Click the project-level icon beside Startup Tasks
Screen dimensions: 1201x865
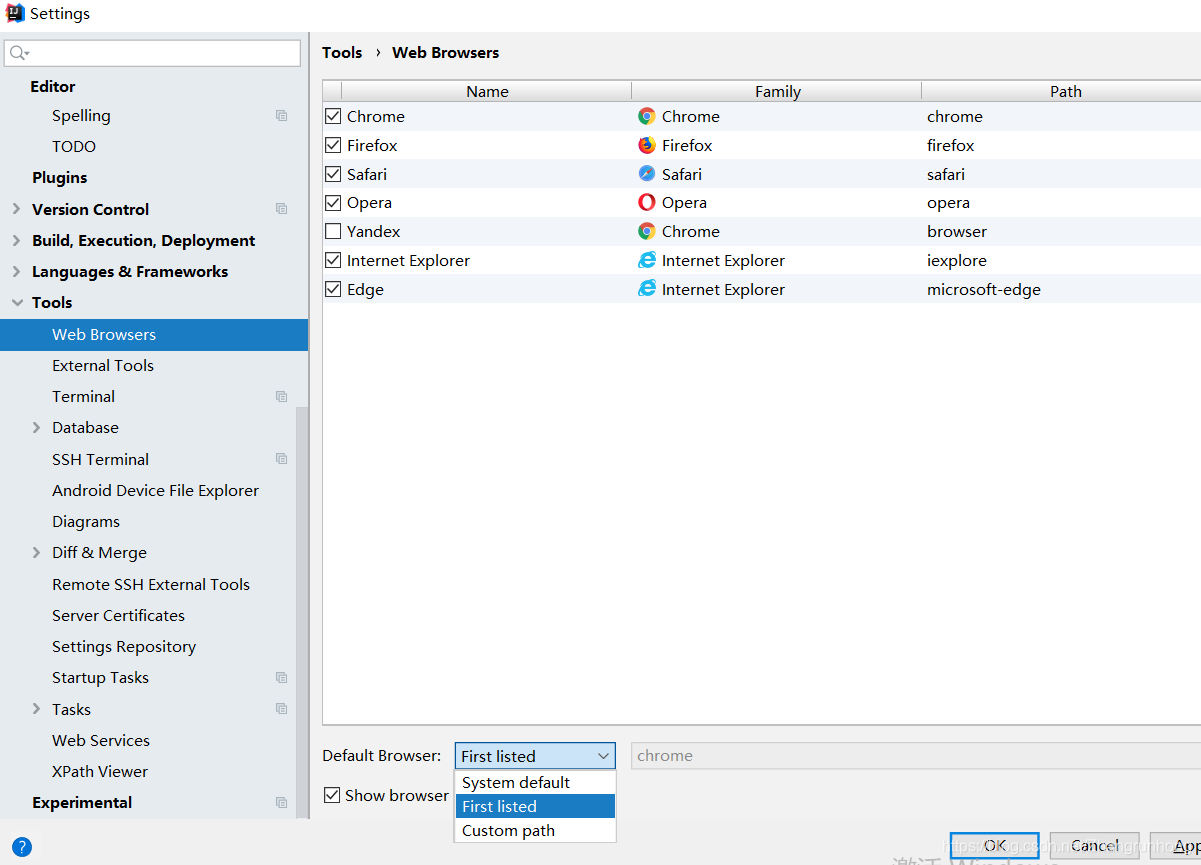[281, 678]
